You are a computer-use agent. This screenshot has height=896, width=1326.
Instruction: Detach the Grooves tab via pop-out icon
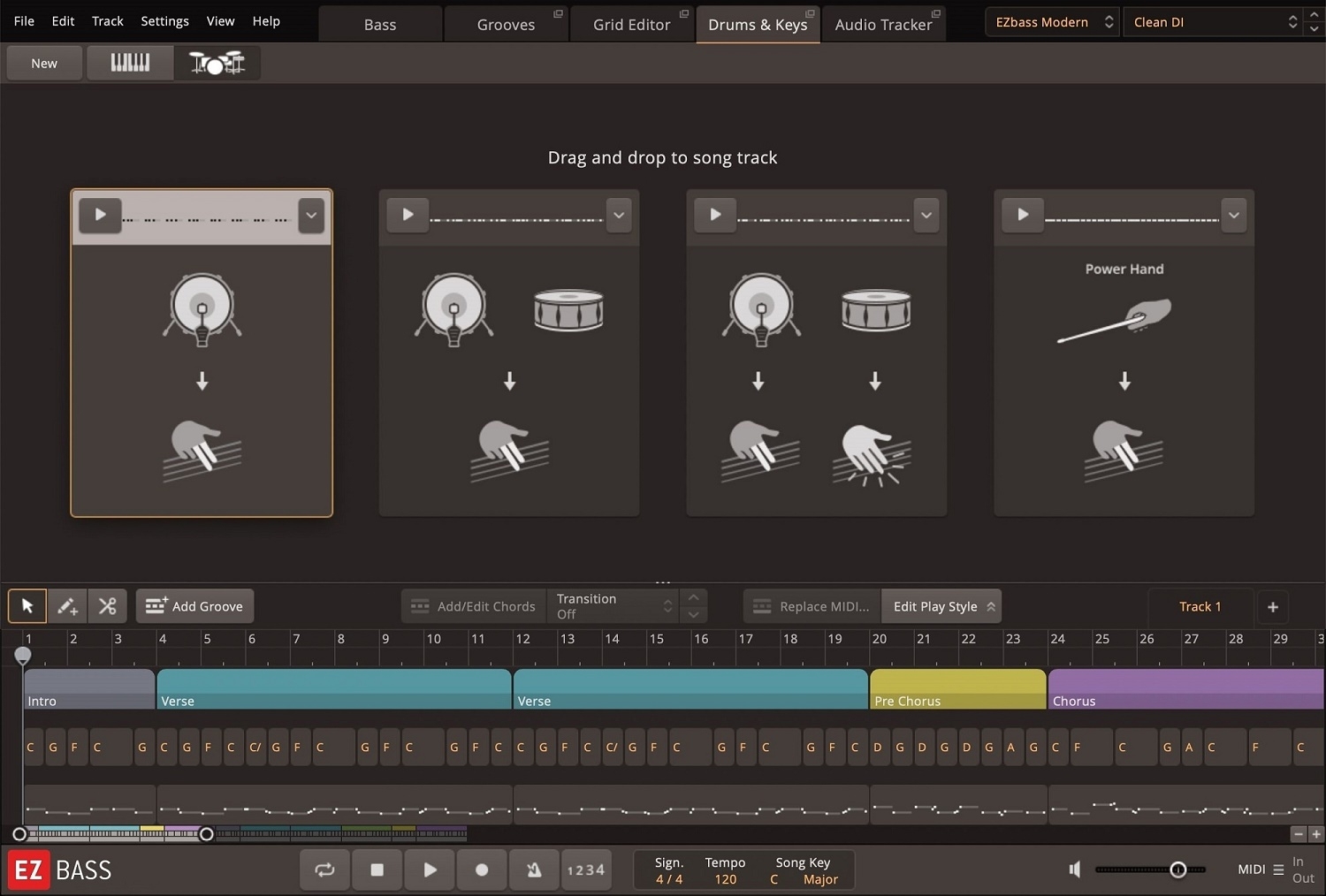pos(558,13)
